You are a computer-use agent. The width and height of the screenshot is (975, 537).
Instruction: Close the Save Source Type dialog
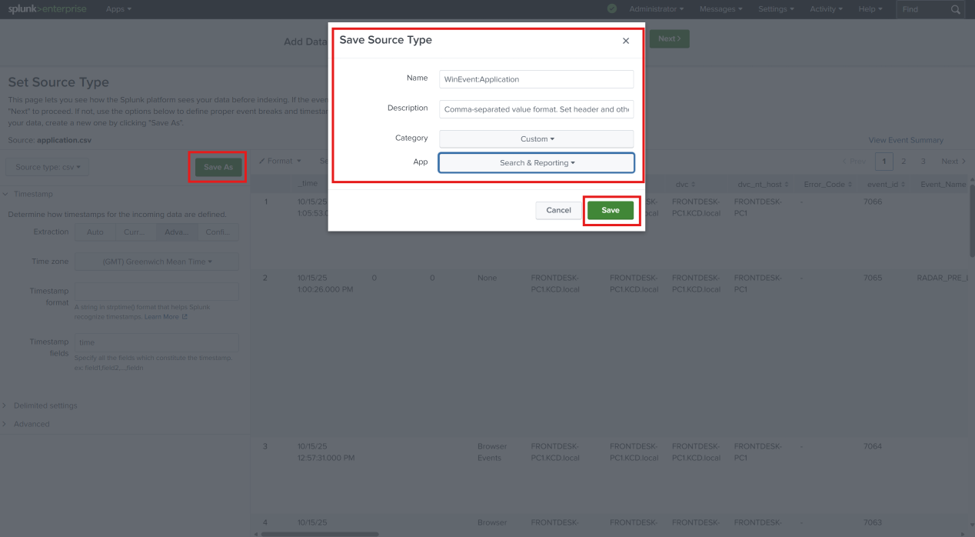[626, 41]
